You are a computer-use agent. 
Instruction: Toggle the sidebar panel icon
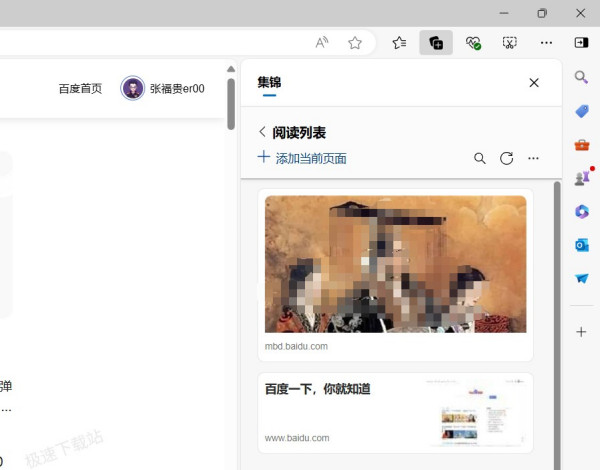(581, 42)
